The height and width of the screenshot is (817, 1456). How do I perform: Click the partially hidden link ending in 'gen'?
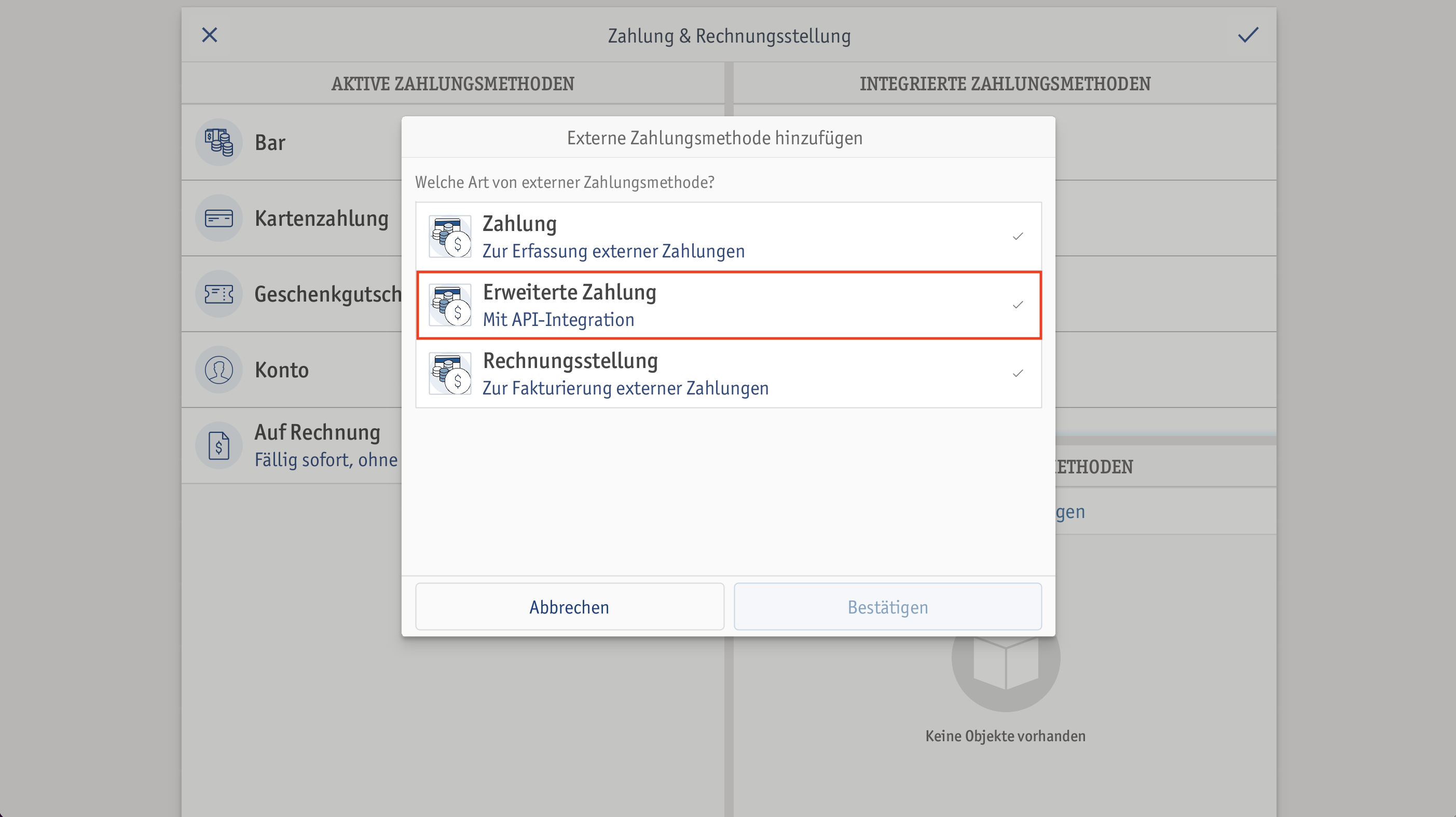click(1070, 512)
